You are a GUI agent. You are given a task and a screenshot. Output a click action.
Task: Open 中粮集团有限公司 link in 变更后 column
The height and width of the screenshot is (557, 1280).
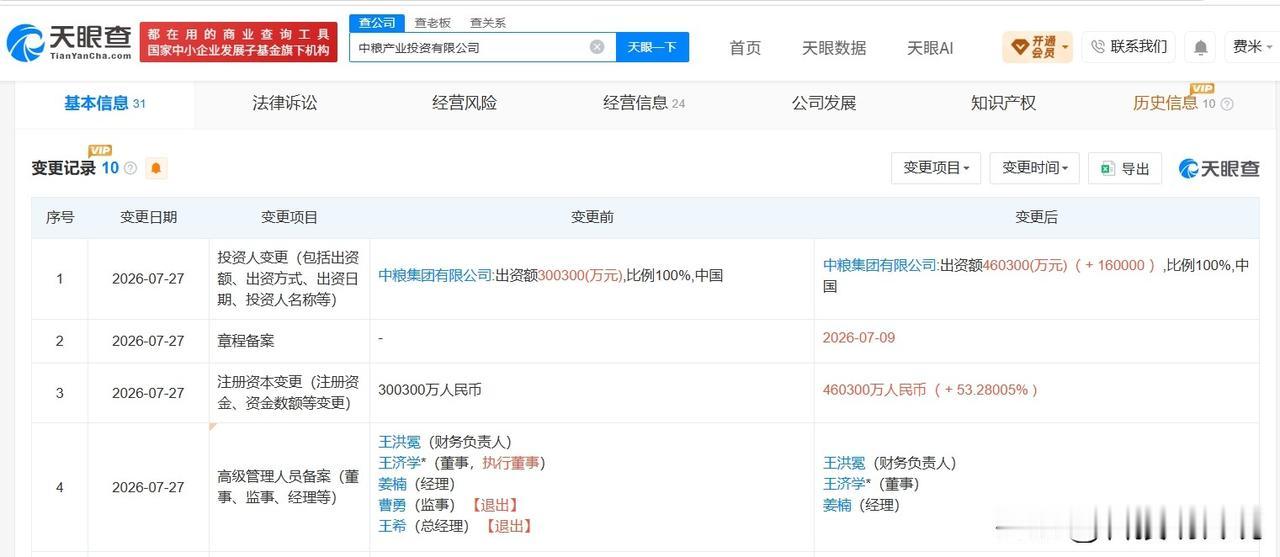(x=881, y=265)
